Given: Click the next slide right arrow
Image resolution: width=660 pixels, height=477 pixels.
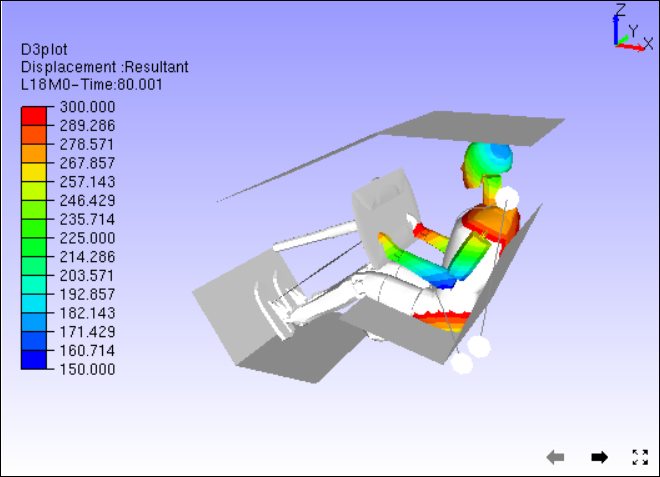Looking at the screenshot, I should 599,457.
